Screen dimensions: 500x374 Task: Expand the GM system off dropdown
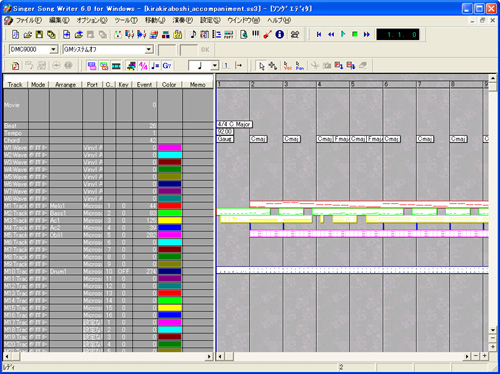click(x=149, y=50)
